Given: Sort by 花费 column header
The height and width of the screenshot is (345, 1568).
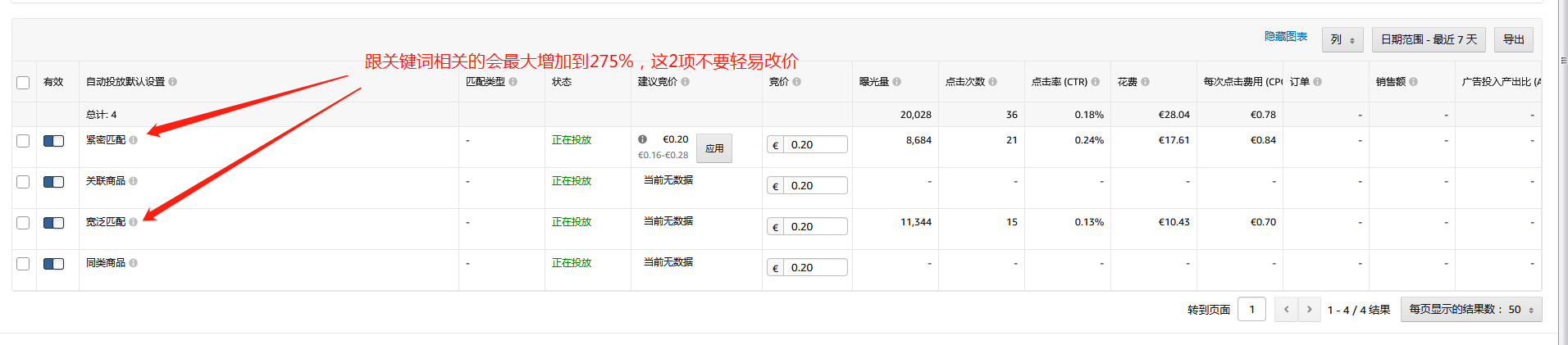Looking at the screenshot, I should click(x=1128, y=82).
